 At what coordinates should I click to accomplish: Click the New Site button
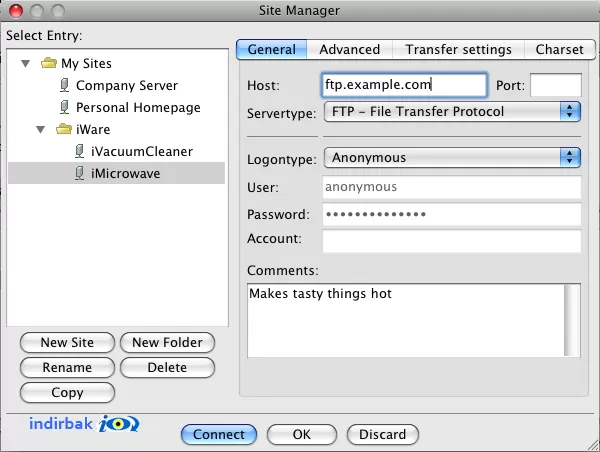(x=67, y=343)
